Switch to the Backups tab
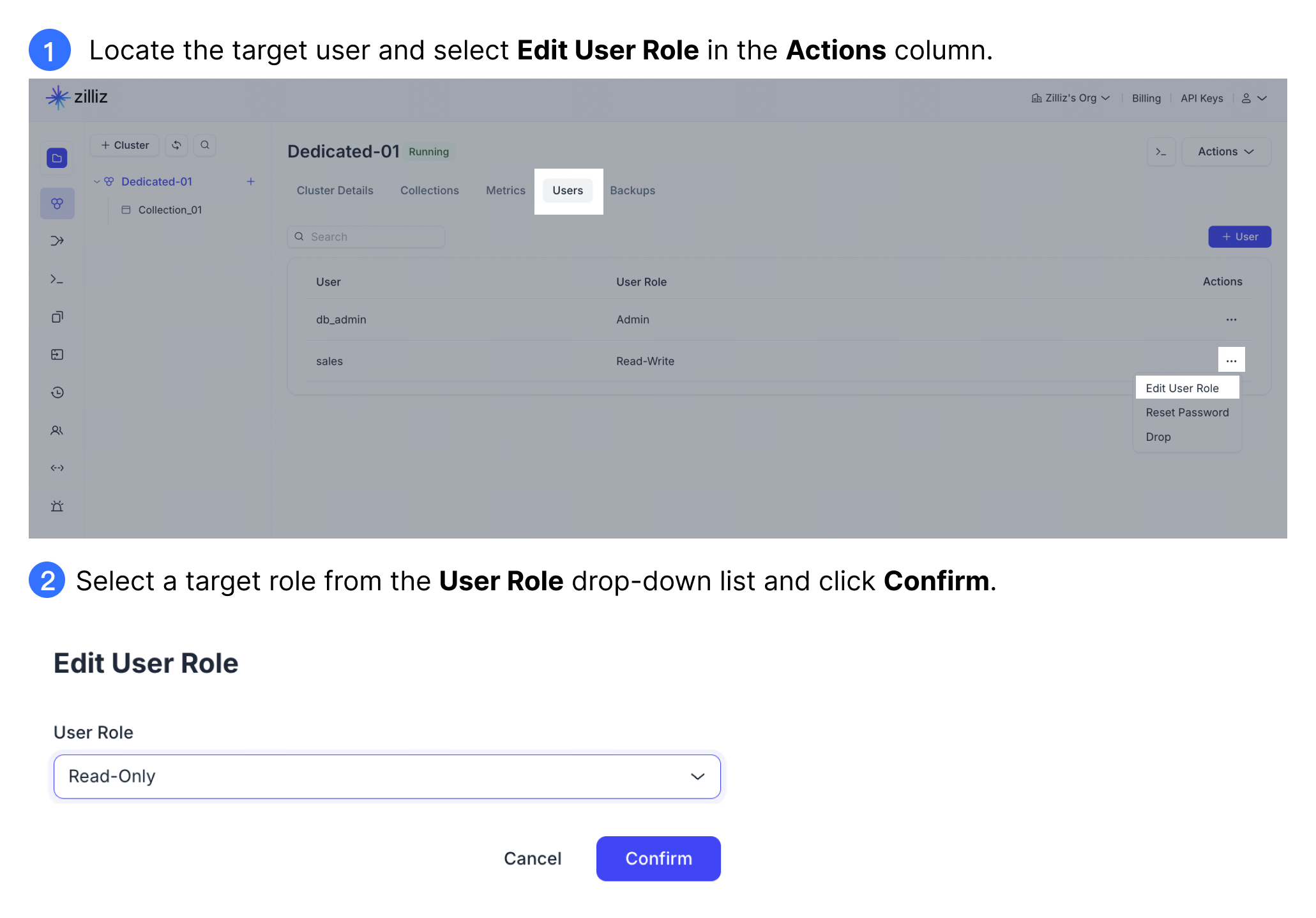This screenshot has width=1316, height=918. (x=633, y=189)
